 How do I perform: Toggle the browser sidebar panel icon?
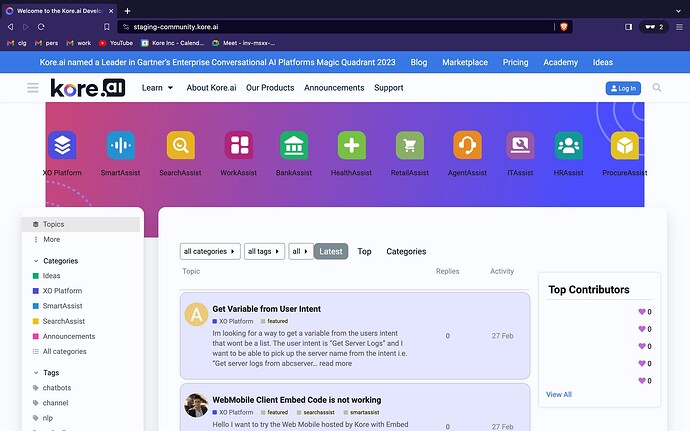click(x=628, y=27)
